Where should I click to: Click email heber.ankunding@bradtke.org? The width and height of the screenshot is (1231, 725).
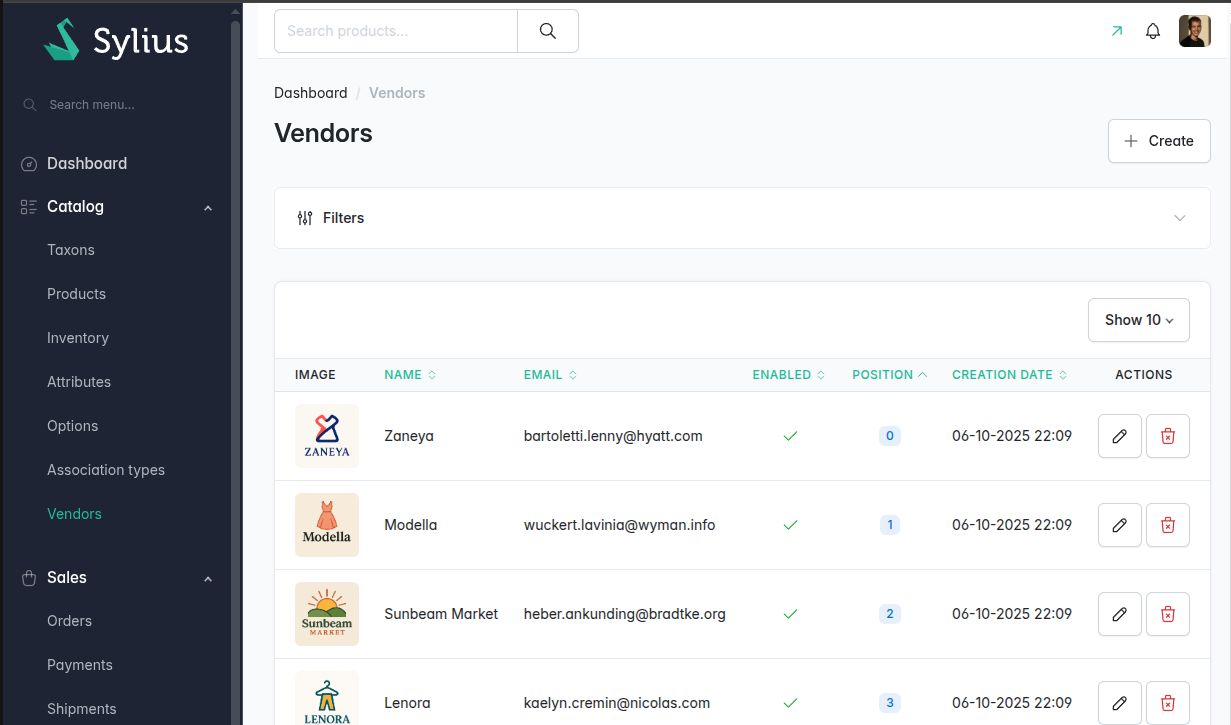coord(625,614)
